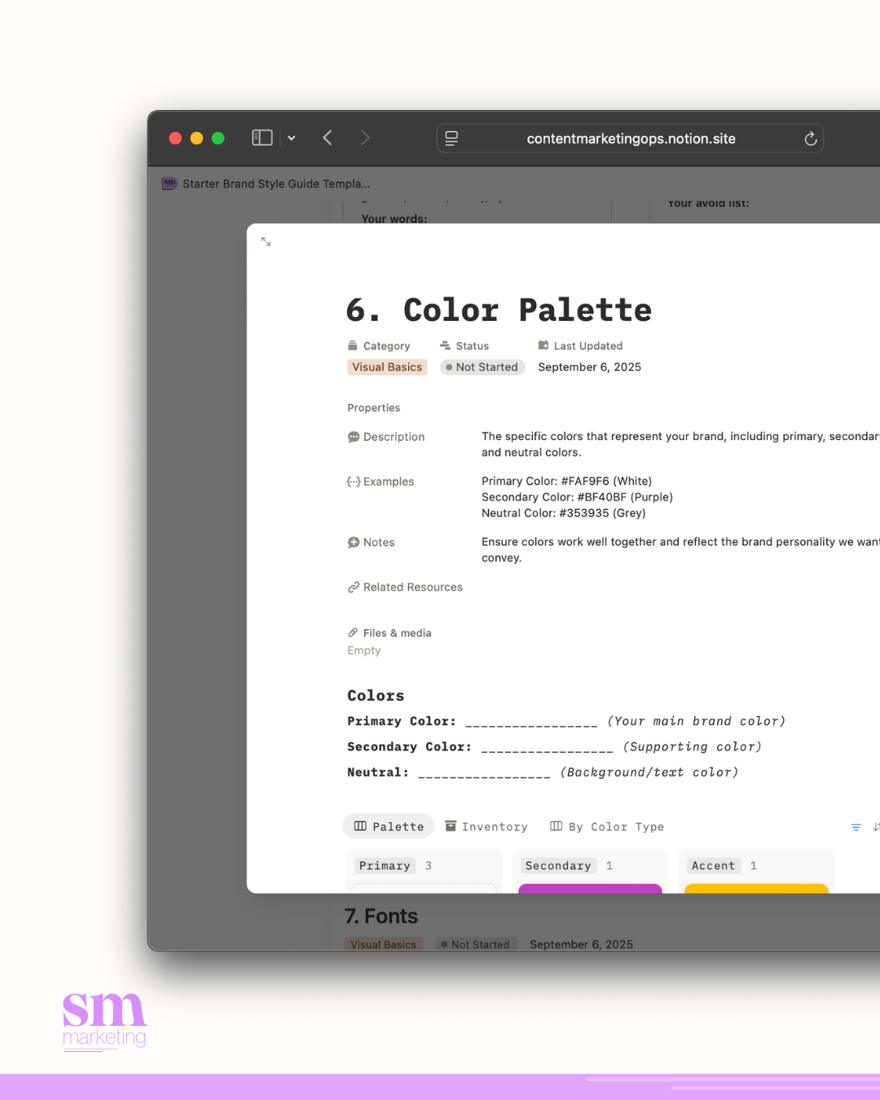Click the September 6, 2025 date value
The width and height of the screenshot is (880, 1100).
589,367
